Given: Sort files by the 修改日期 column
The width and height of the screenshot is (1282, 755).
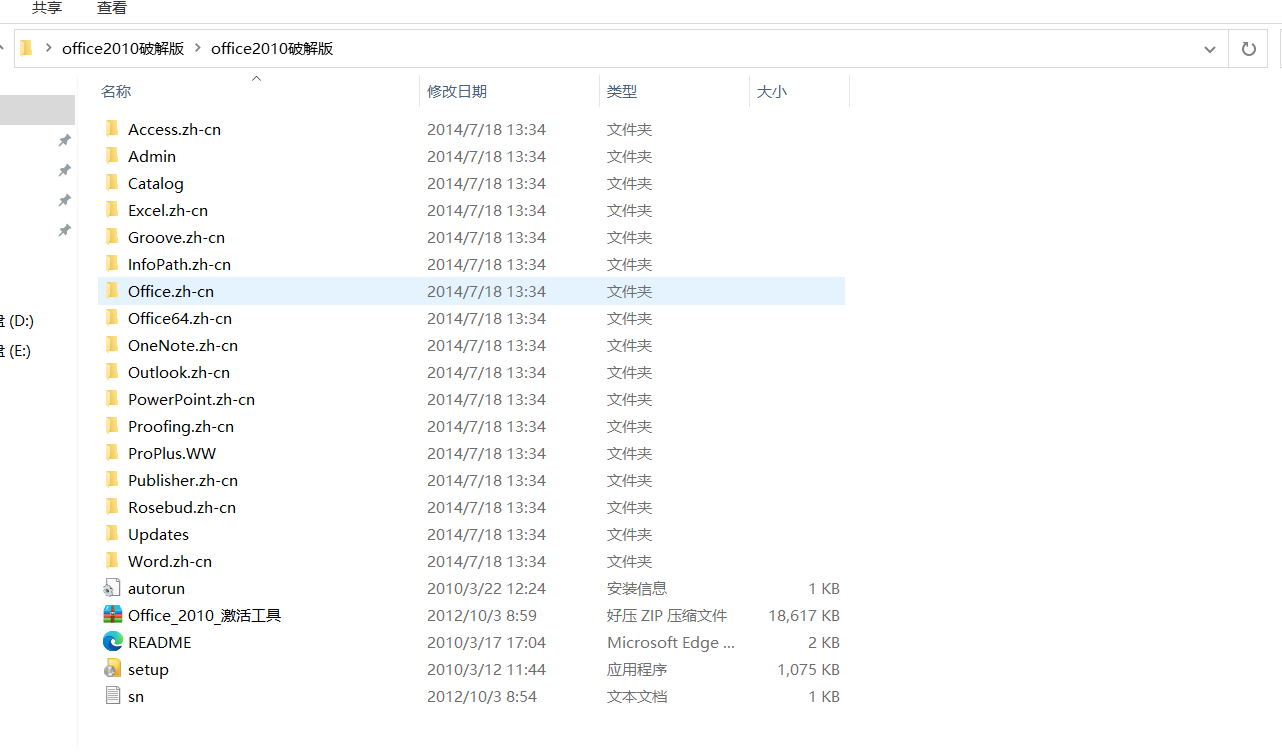Looking at the screenshot, I should pos(458,90).
